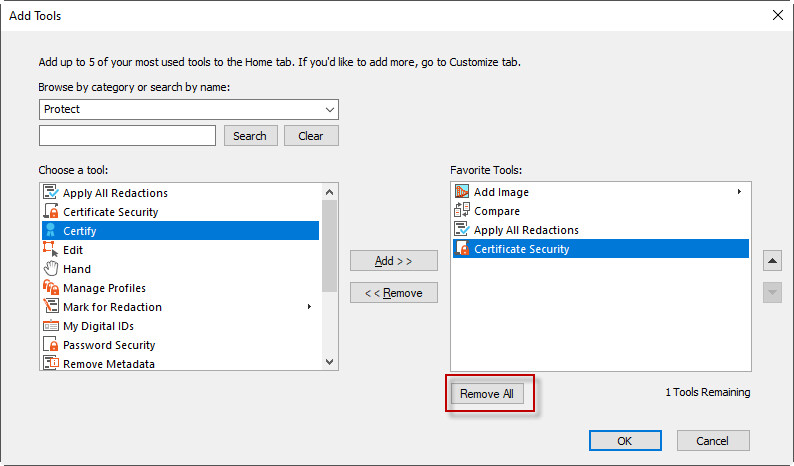Open the Protect category dropdown

pyautogui.click(x=329, y=109)
